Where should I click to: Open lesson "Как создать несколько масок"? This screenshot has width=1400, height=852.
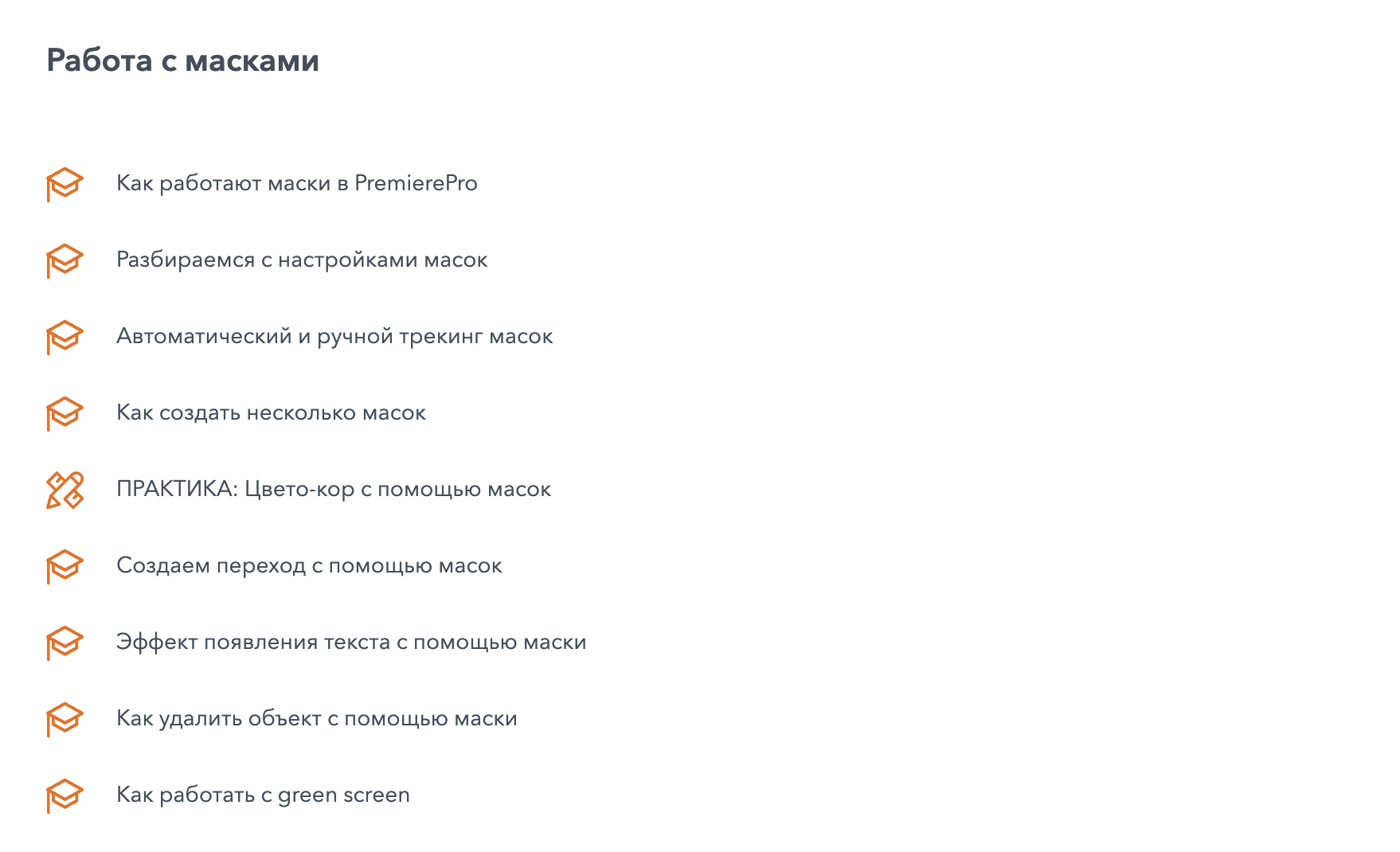pyautogui.click(x=271, y=412)
